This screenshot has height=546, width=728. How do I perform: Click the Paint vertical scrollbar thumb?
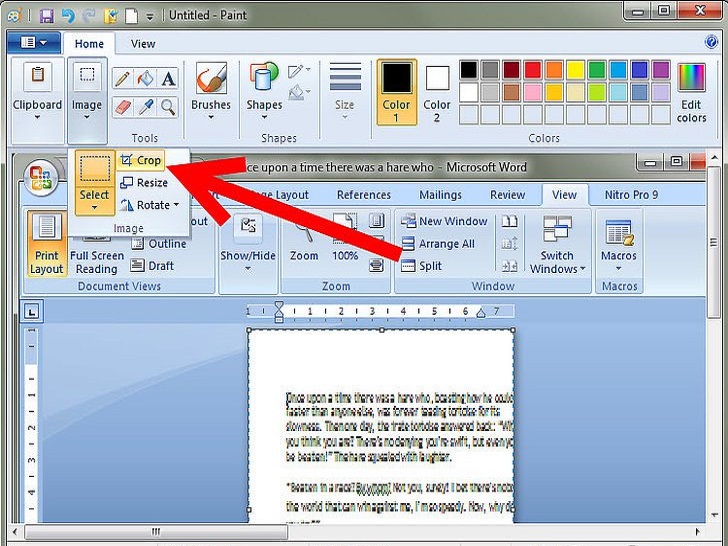pos(714,242)
